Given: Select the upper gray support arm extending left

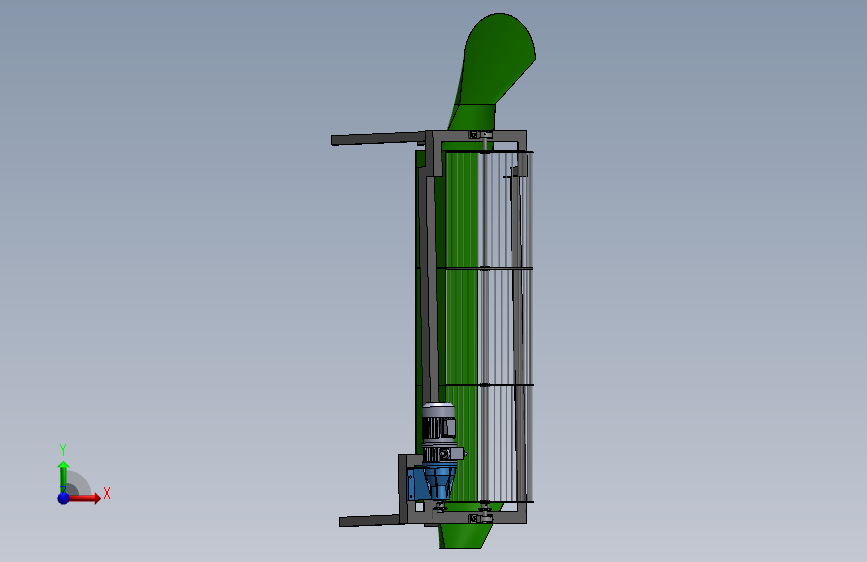Looking at the screenshot, I should point(378,138).
